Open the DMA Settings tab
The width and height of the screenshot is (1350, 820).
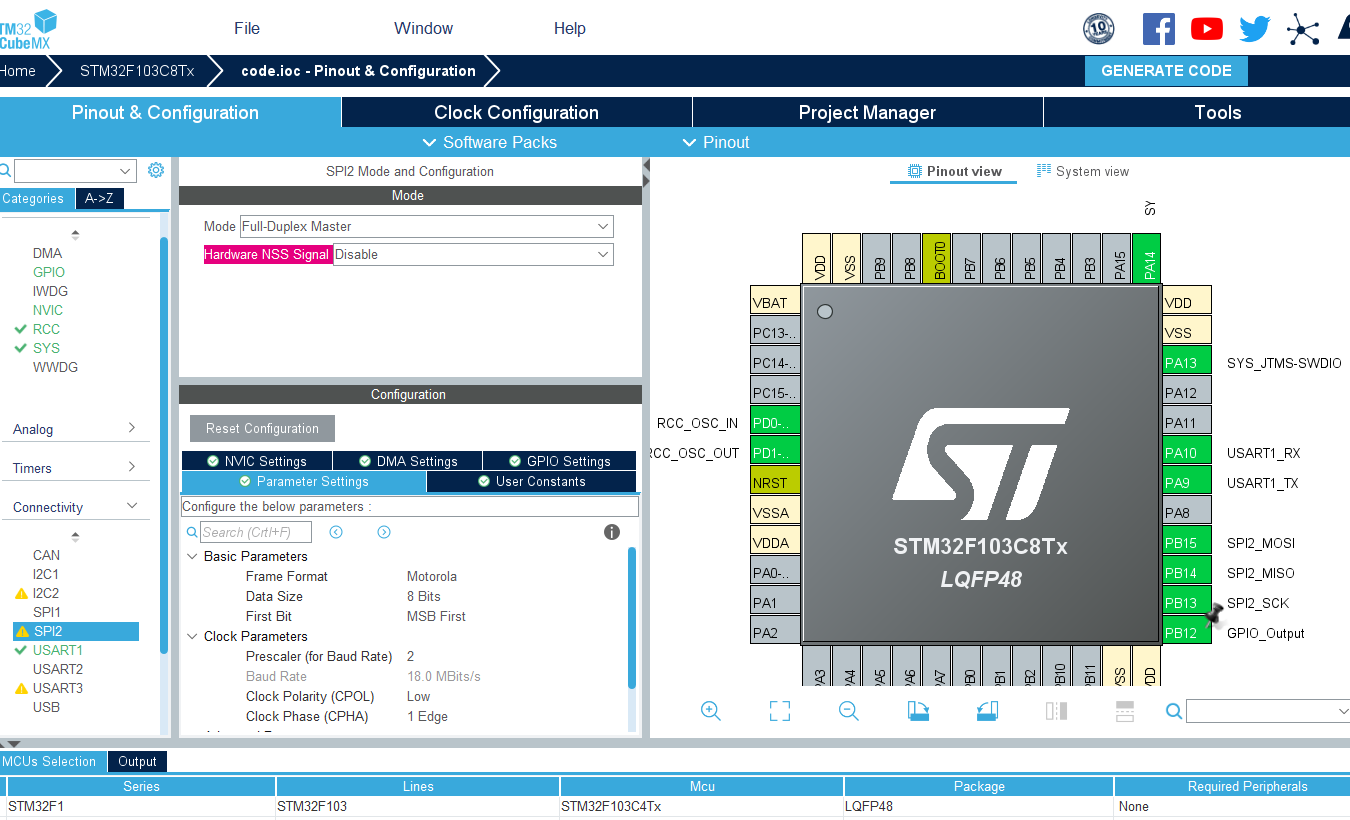click(x=408, y=461)
